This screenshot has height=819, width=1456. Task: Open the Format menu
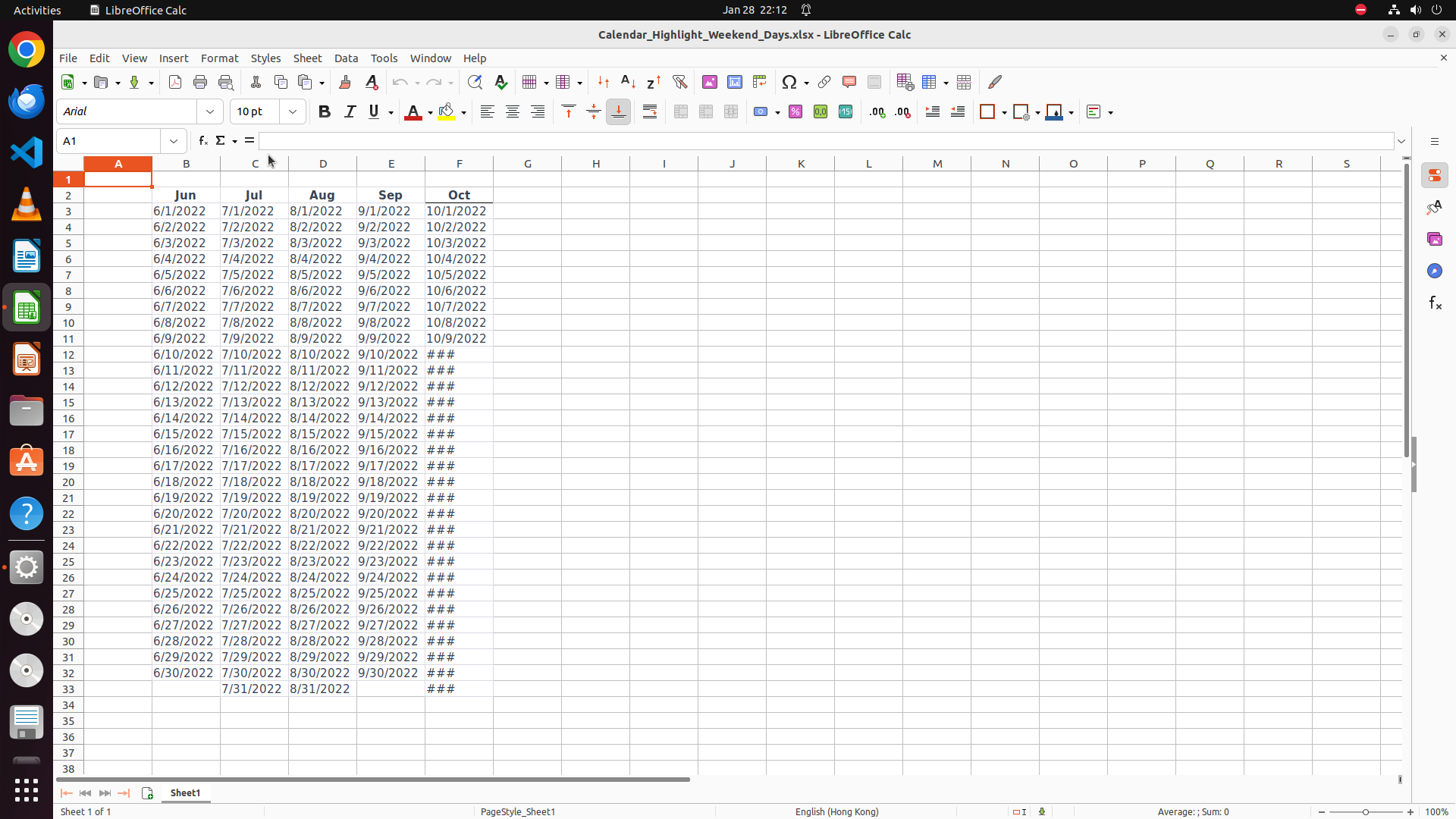[219, 58]
